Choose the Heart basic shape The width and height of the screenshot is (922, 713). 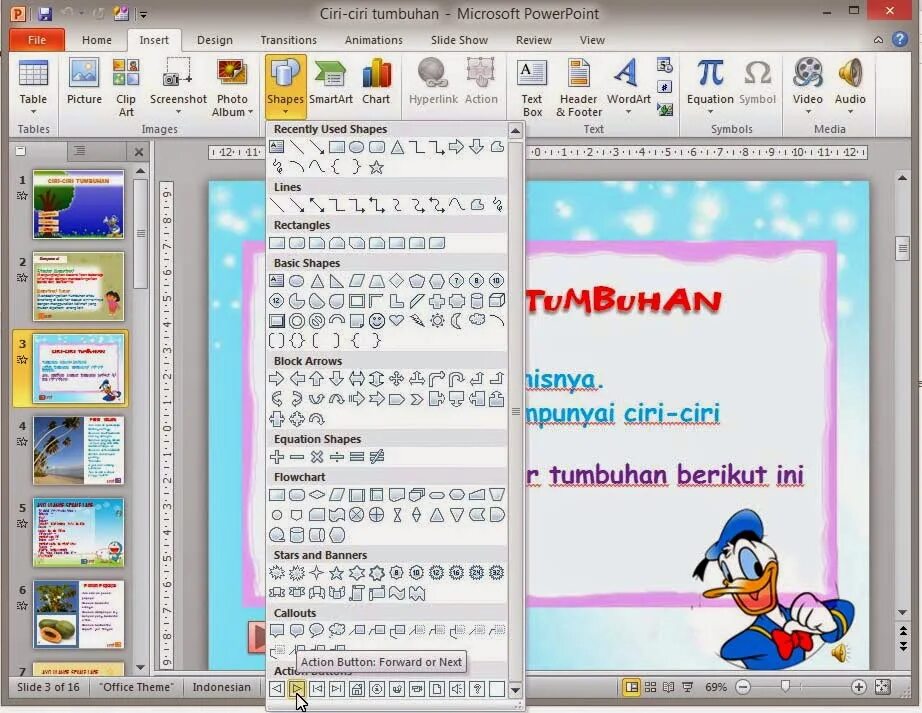tap(397, 320)
